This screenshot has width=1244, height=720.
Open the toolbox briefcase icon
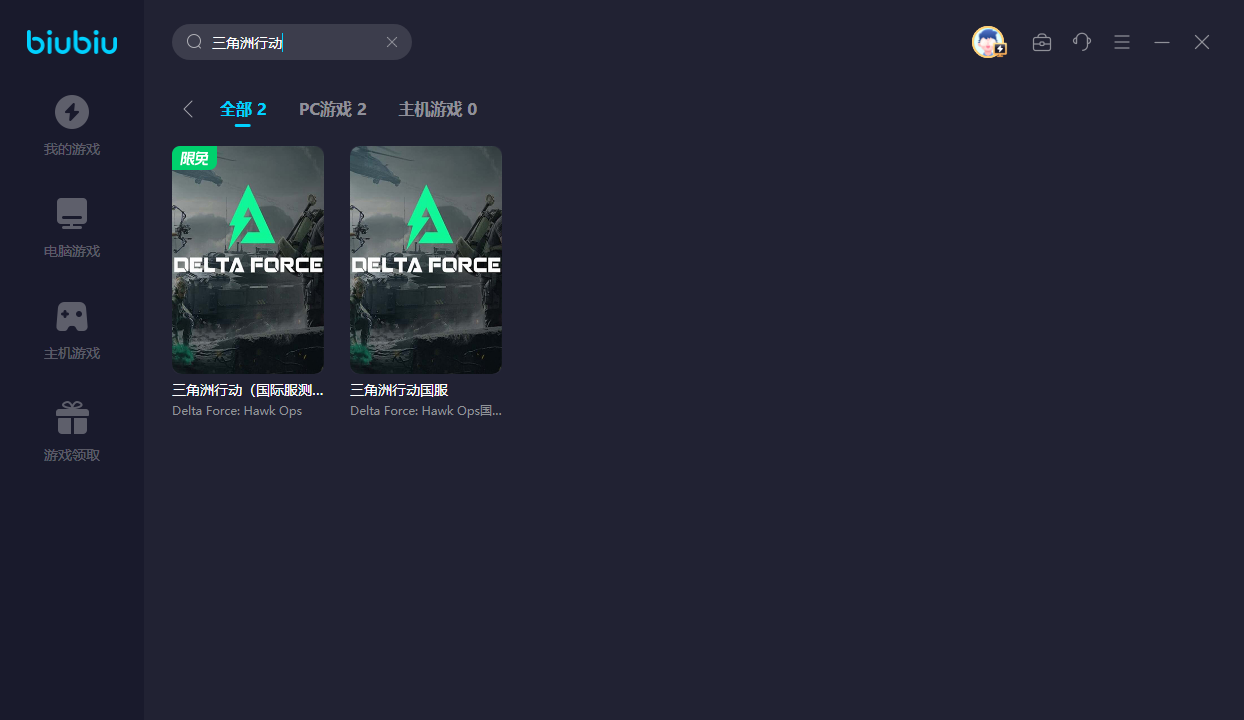click(x=1042, y=42)
